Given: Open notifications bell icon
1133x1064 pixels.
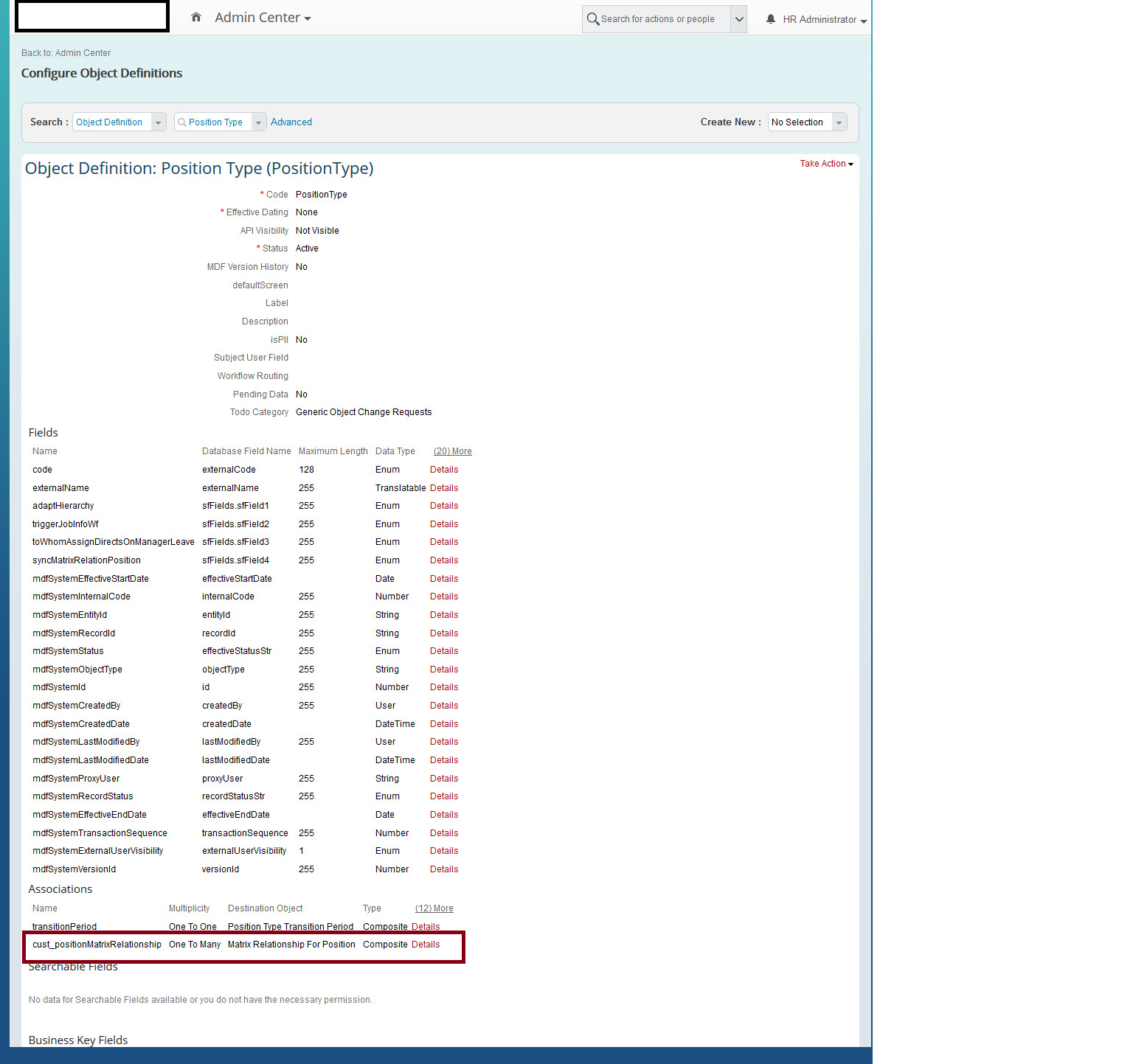Looking at the screenshot, I should [771, 19].
